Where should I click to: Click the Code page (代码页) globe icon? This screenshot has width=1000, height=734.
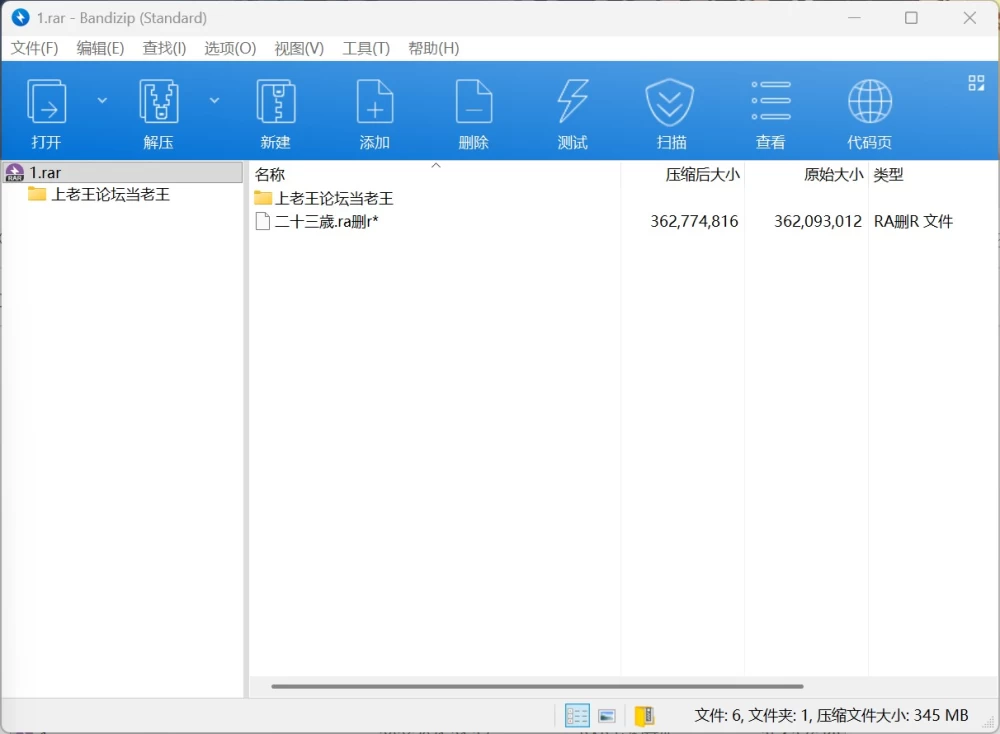pos(870,102)
